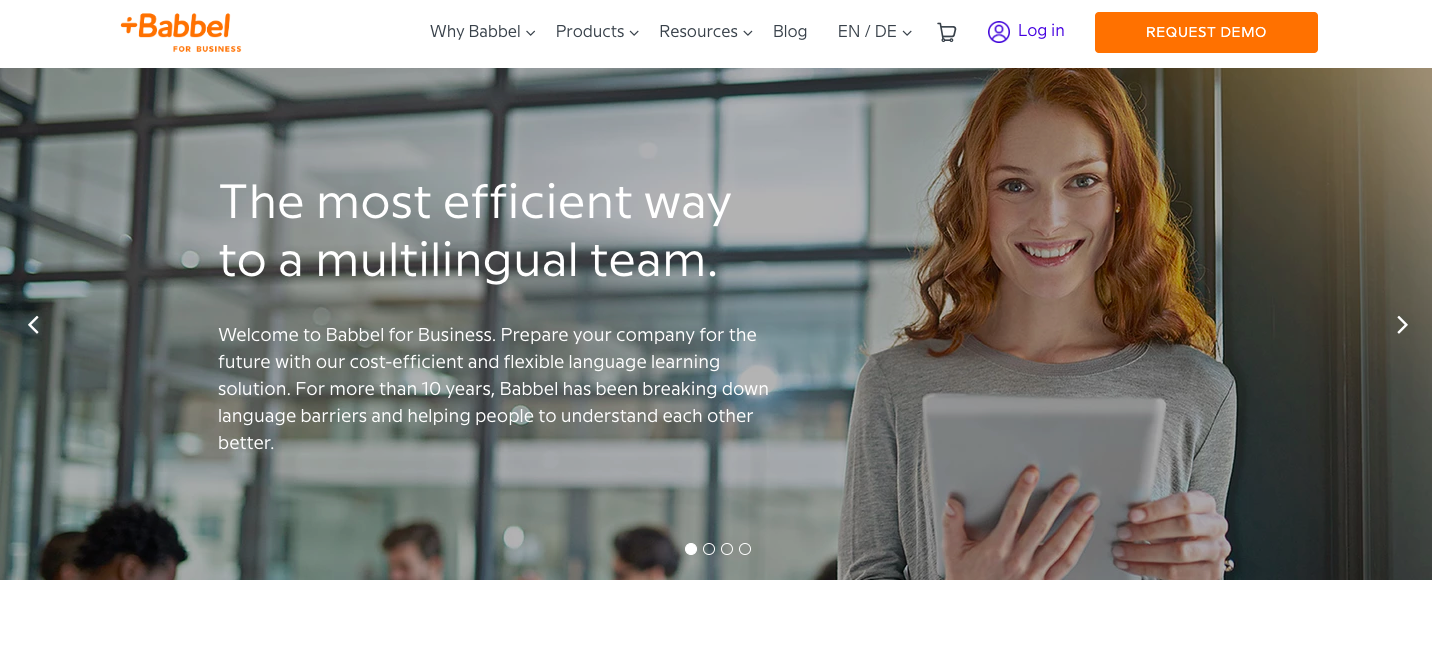Go to previous slide with left arrow
The image size is (1432, 672).
pos(33,324)
